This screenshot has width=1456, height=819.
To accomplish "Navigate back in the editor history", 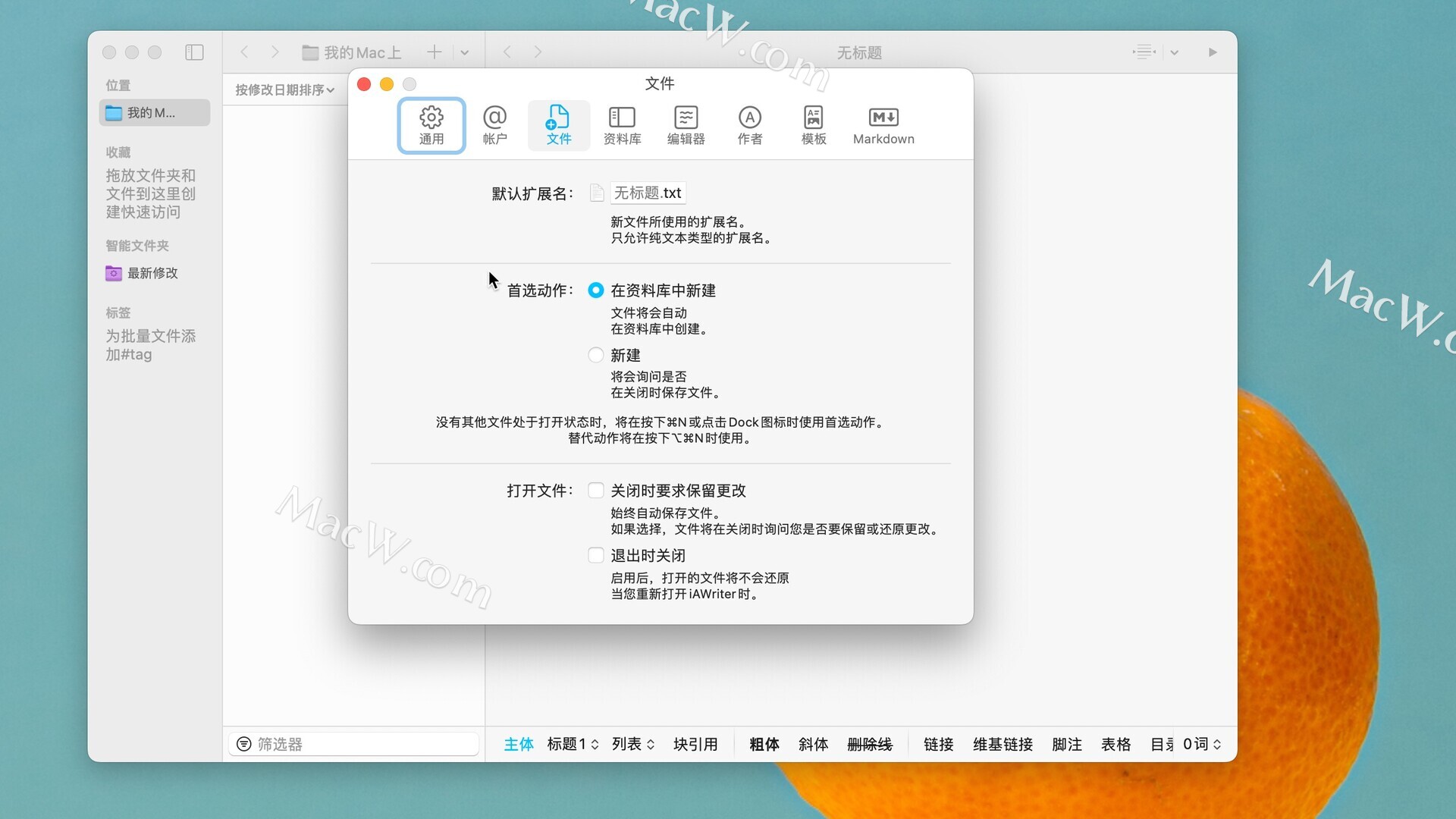I will click(x=507, y=52).
